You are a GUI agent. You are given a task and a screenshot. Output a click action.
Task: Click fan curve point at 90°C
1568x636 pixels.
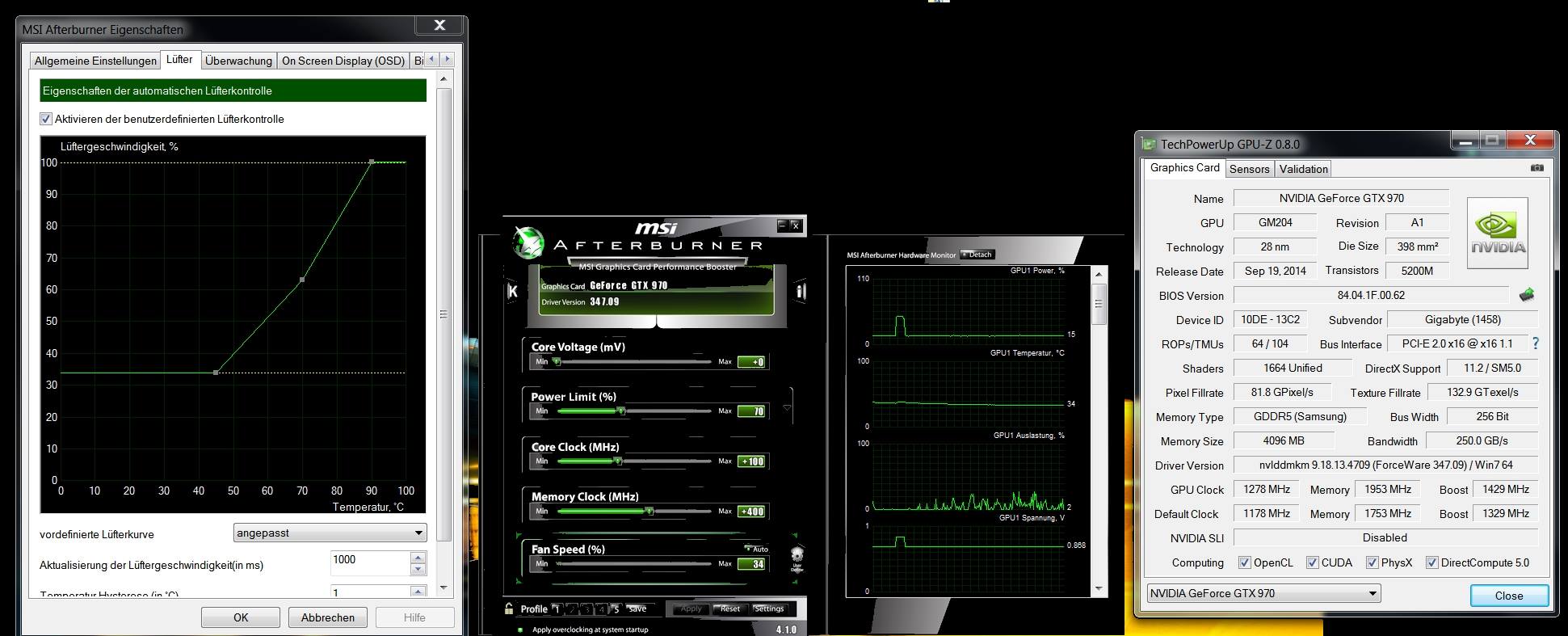(x=372, y=162)
